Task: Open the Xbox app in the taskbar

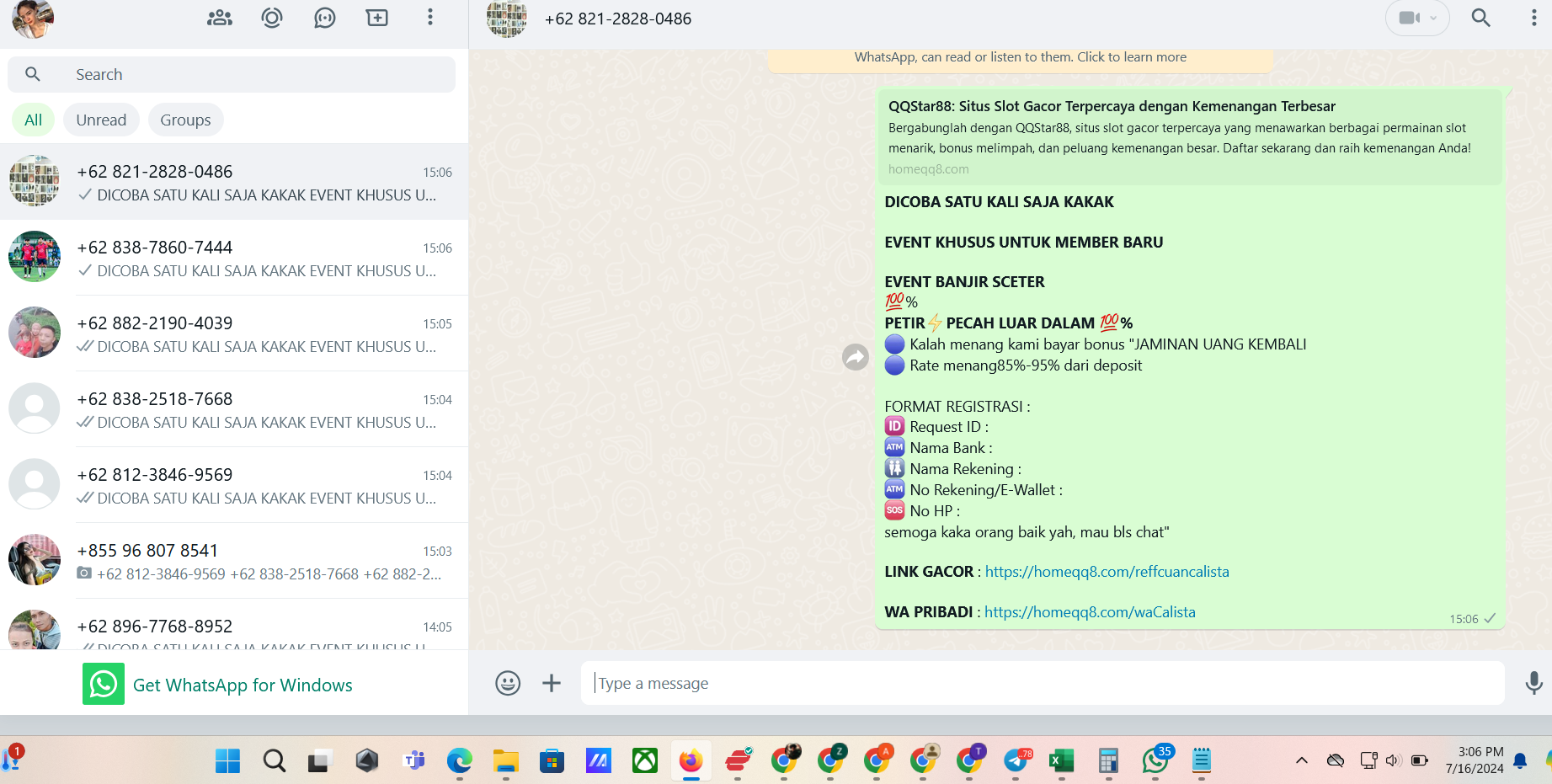Action: [x=645, y=761]
